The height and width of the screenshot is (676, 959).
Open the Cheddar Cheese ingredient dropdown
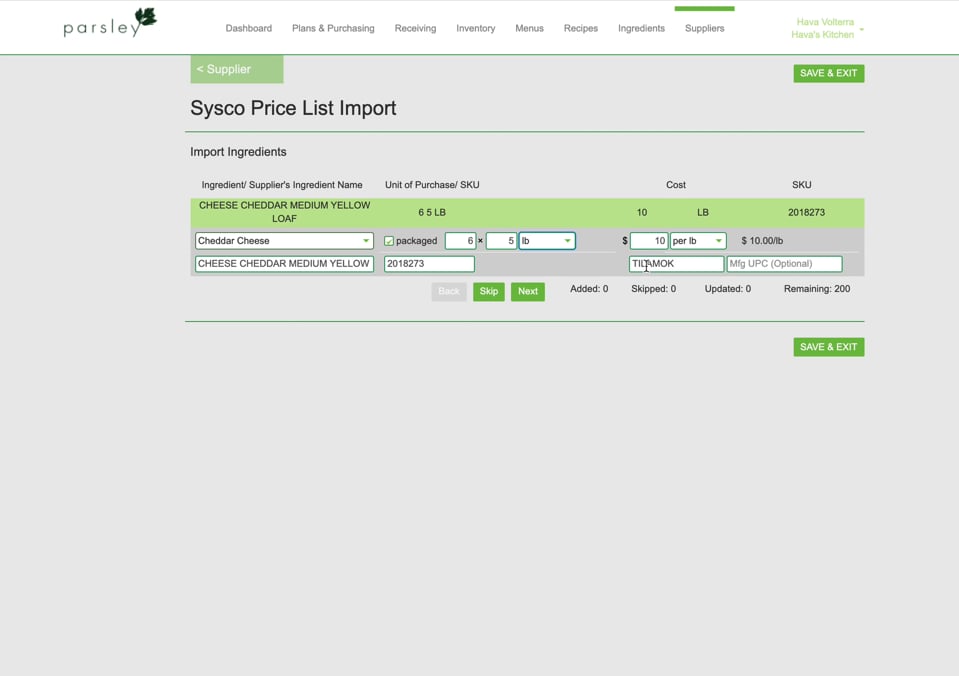point(366,240)
